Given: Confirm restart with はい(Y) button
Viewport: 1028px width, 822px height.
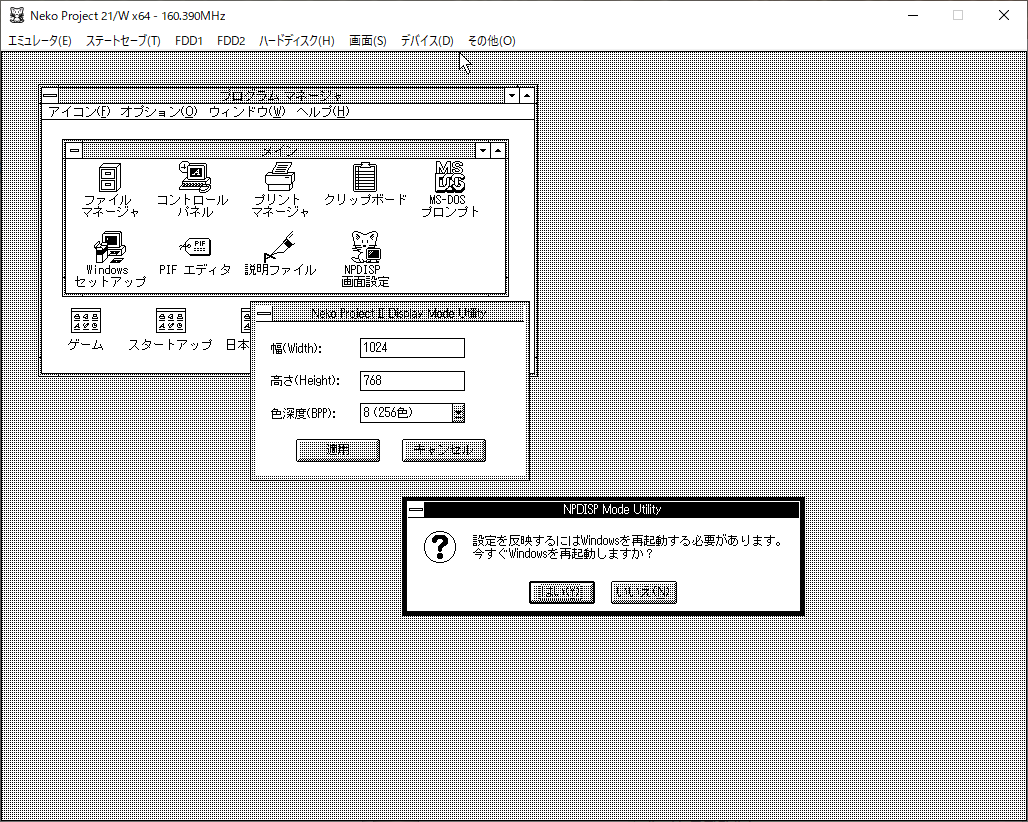Looking at the screenshot, I should (x=562, y=592).
